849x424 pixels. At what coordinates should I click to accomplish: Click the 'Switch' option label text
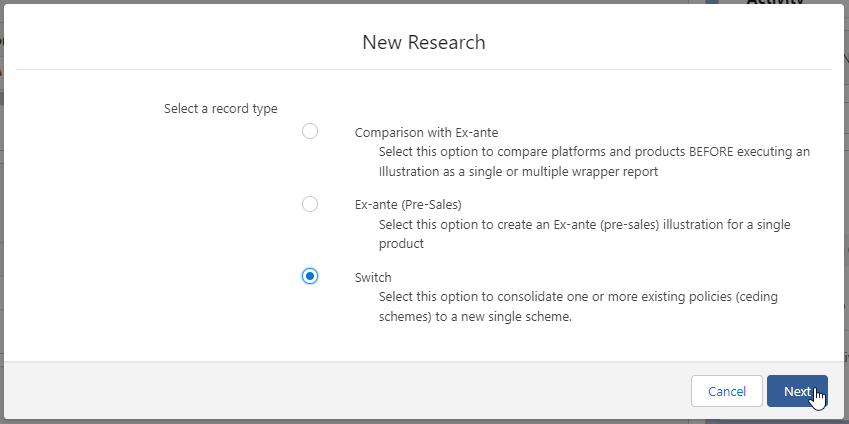click(373, 277)
